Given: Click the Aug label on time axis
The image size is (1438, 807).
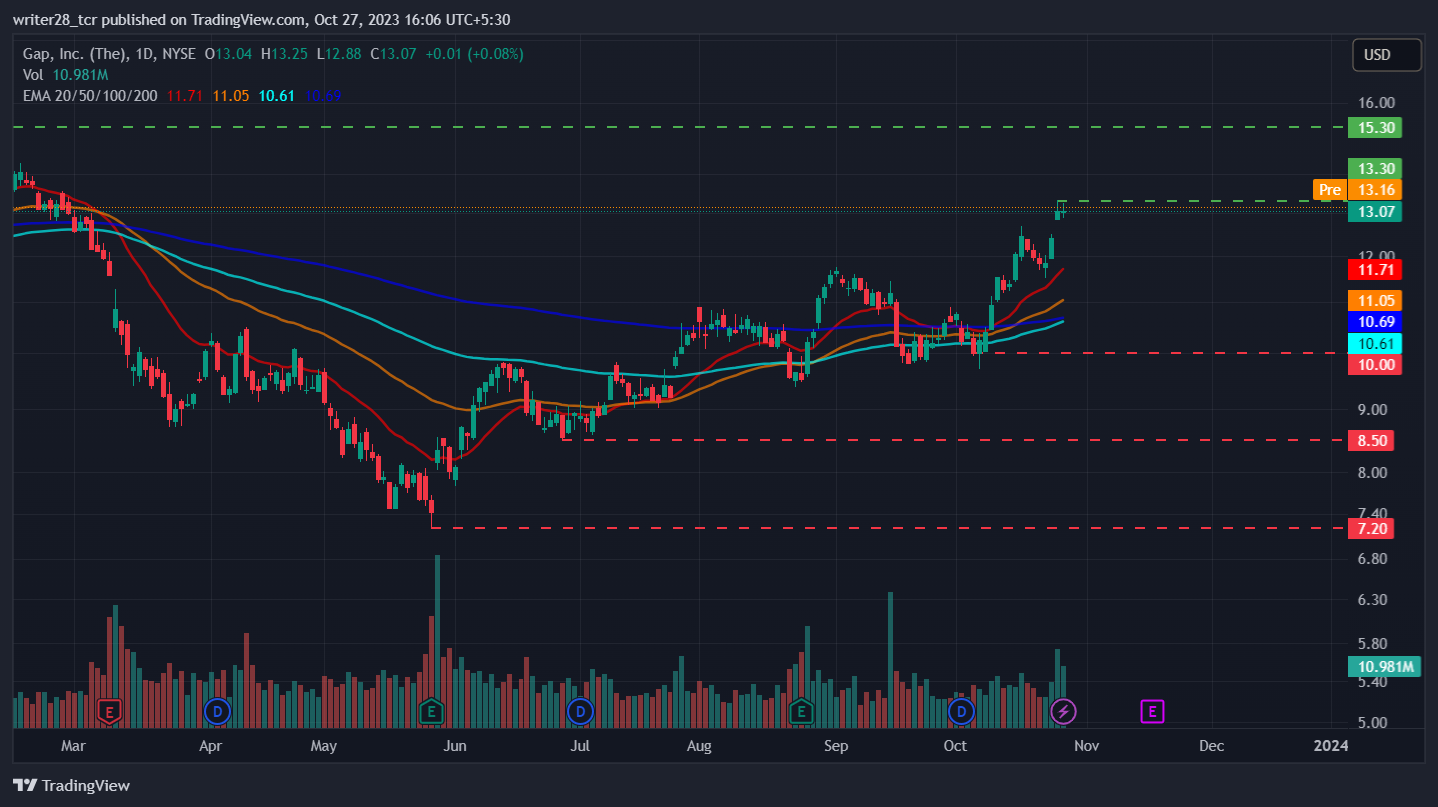Looking at the screenshot, I should pyautogui.click(x=699, y=746).
